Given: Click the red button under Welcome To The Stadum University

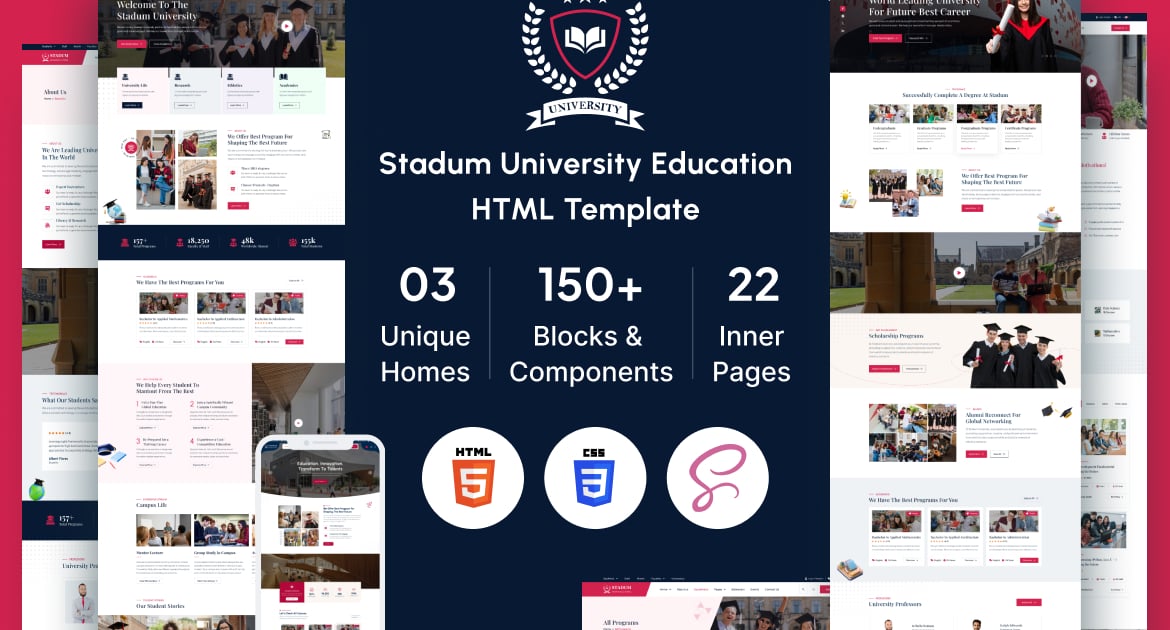Looking at the screenshot, I should pyautogui.click(x=131, y=44).
